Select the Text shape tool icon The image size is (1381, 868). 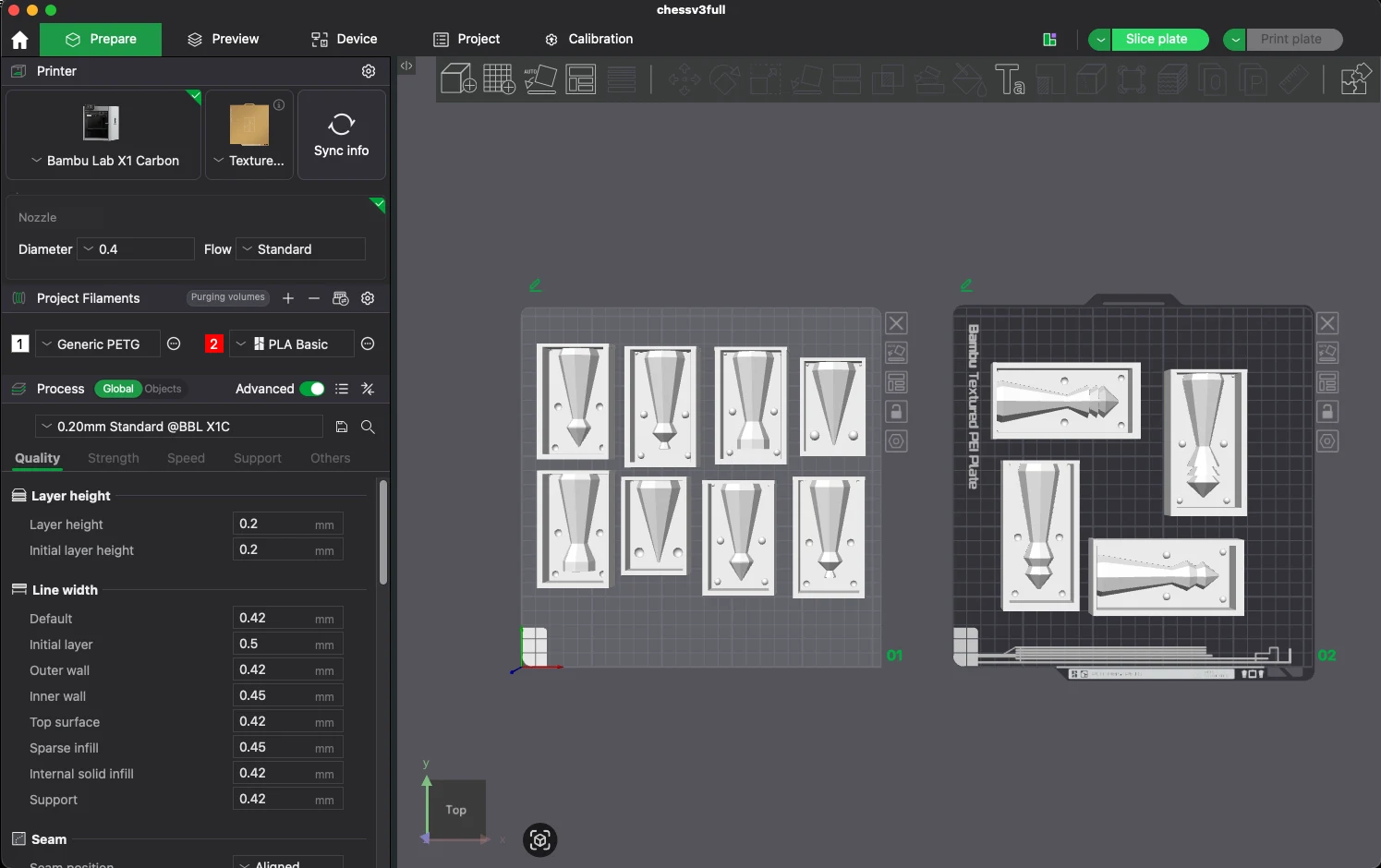tap(1009, 79)
